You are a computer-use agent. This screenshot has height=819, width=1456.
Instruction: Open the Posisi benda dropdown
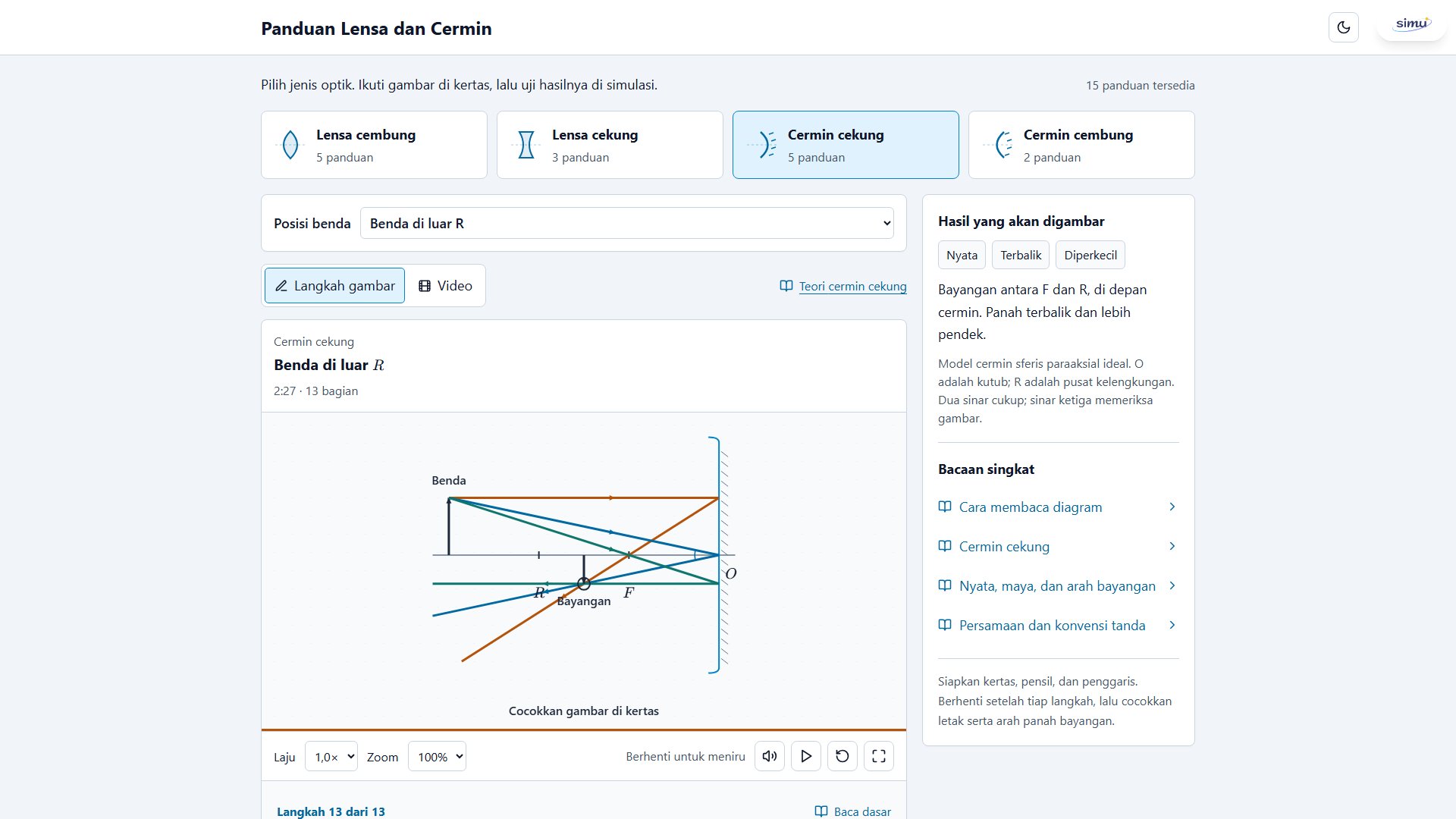coord(627,223)
